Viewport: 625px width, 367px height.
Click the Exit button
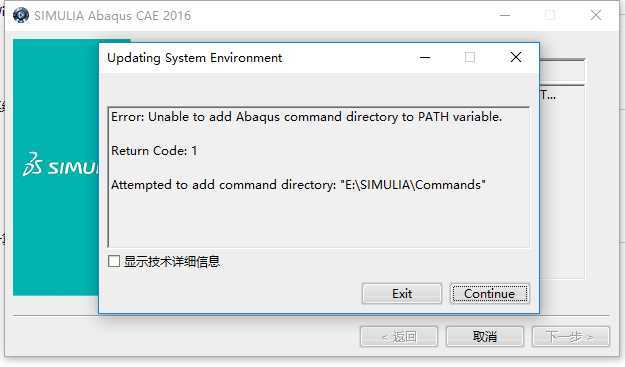(x=402, y=294)
